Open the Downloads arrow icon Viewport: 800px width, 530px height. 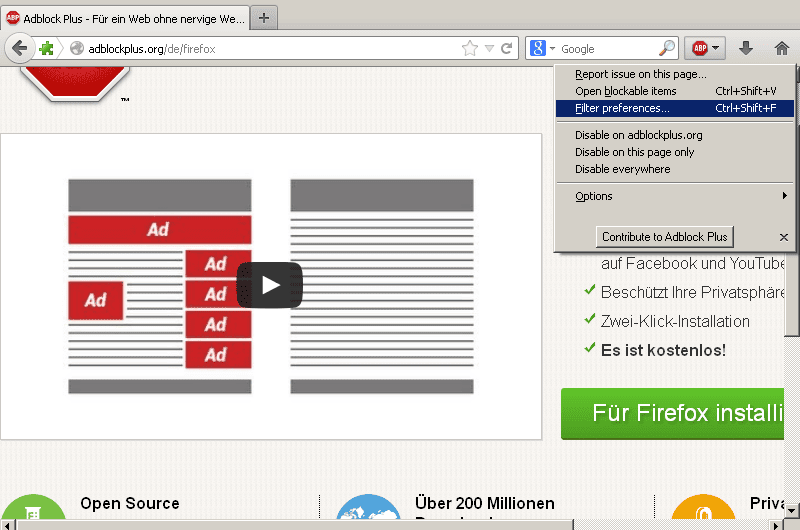(x=746, y=48)
